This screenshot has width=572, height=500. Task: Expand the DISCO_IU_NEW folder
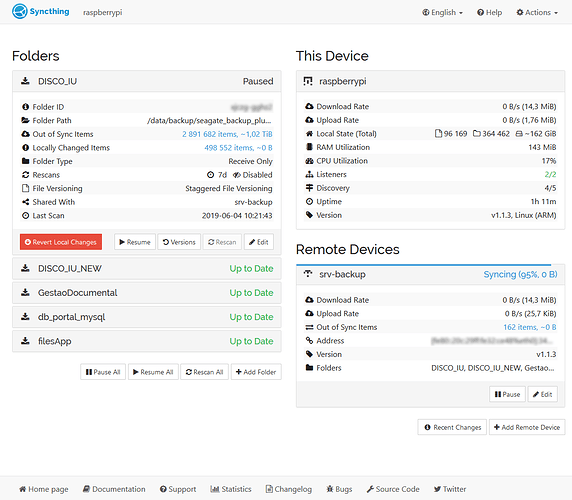click(x=147, y=268)
